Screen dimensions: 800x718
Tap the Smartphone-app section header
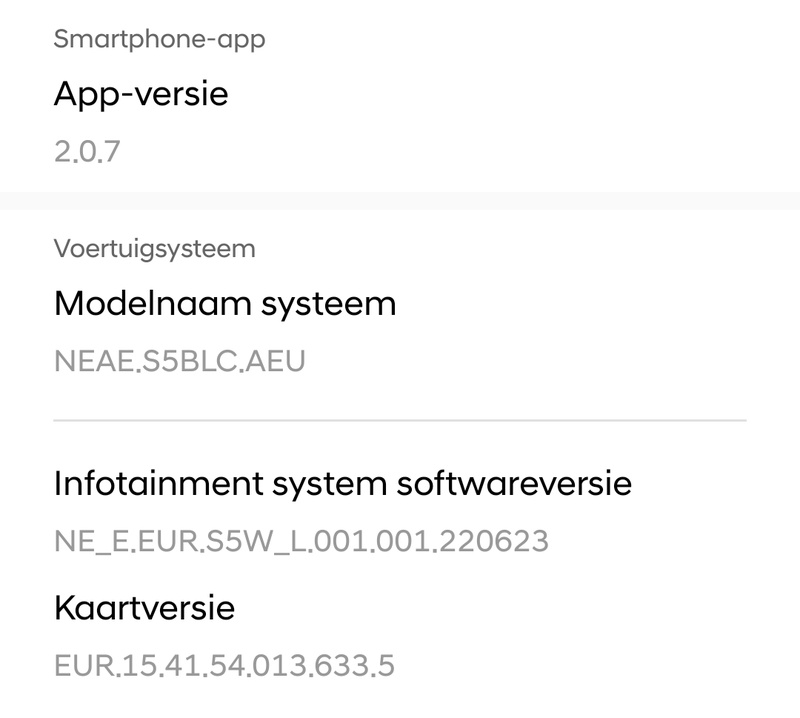click(x=158, y=40)
